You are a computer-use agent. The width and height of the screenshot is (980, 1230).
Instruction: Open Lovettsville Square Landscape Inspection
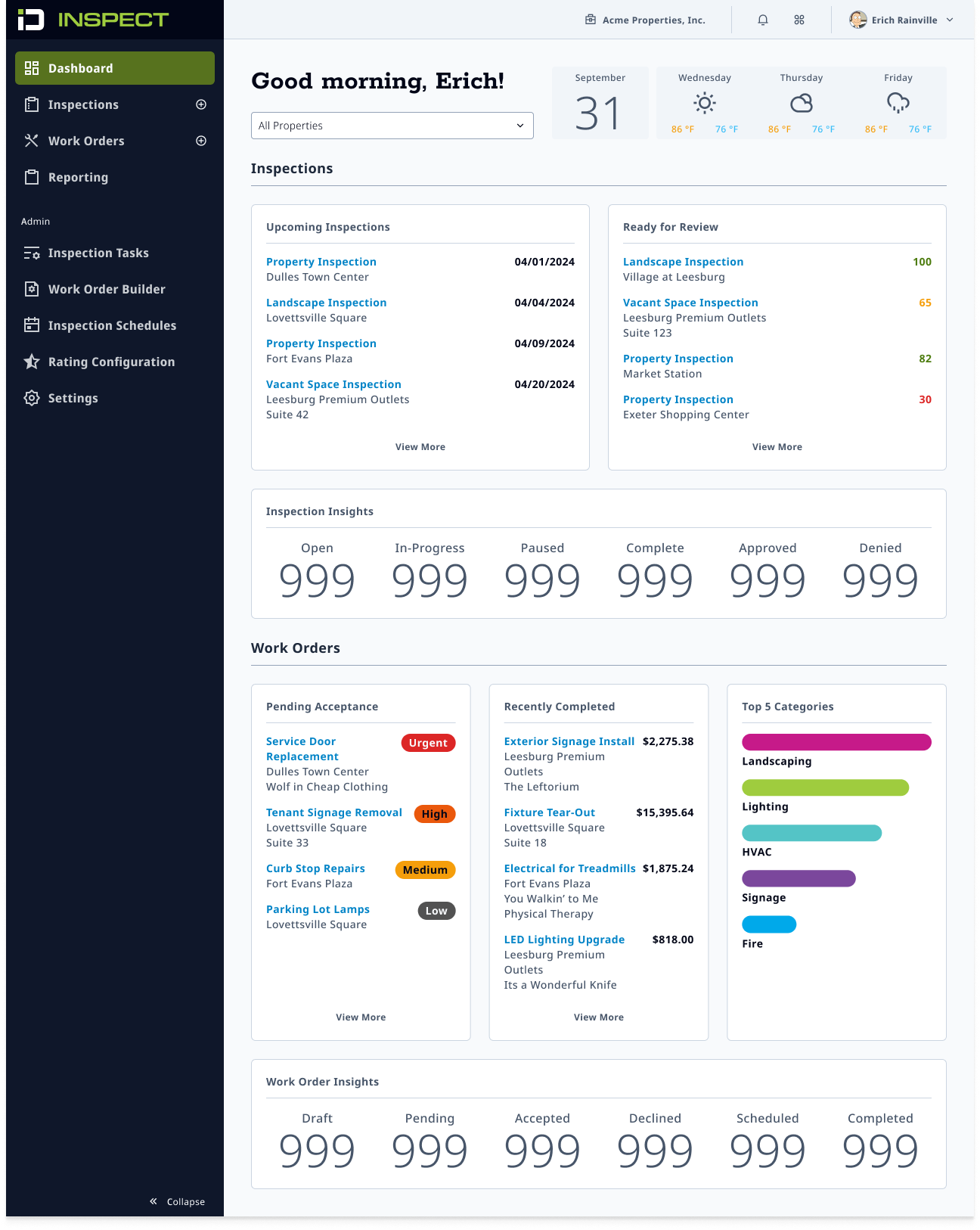click(326, 303)
